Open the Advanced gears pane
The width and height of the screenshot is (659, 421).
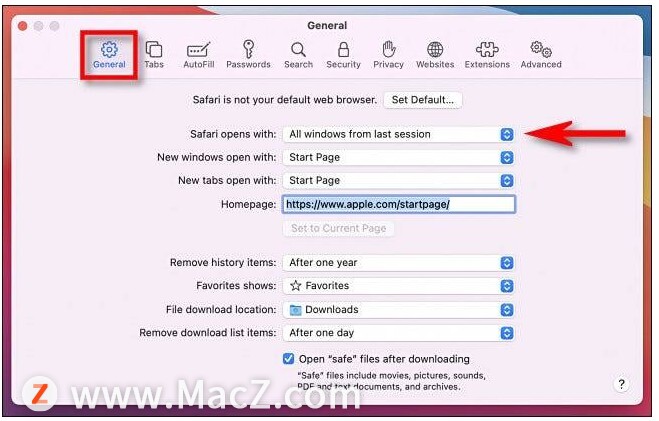click(x=541, y=55)
